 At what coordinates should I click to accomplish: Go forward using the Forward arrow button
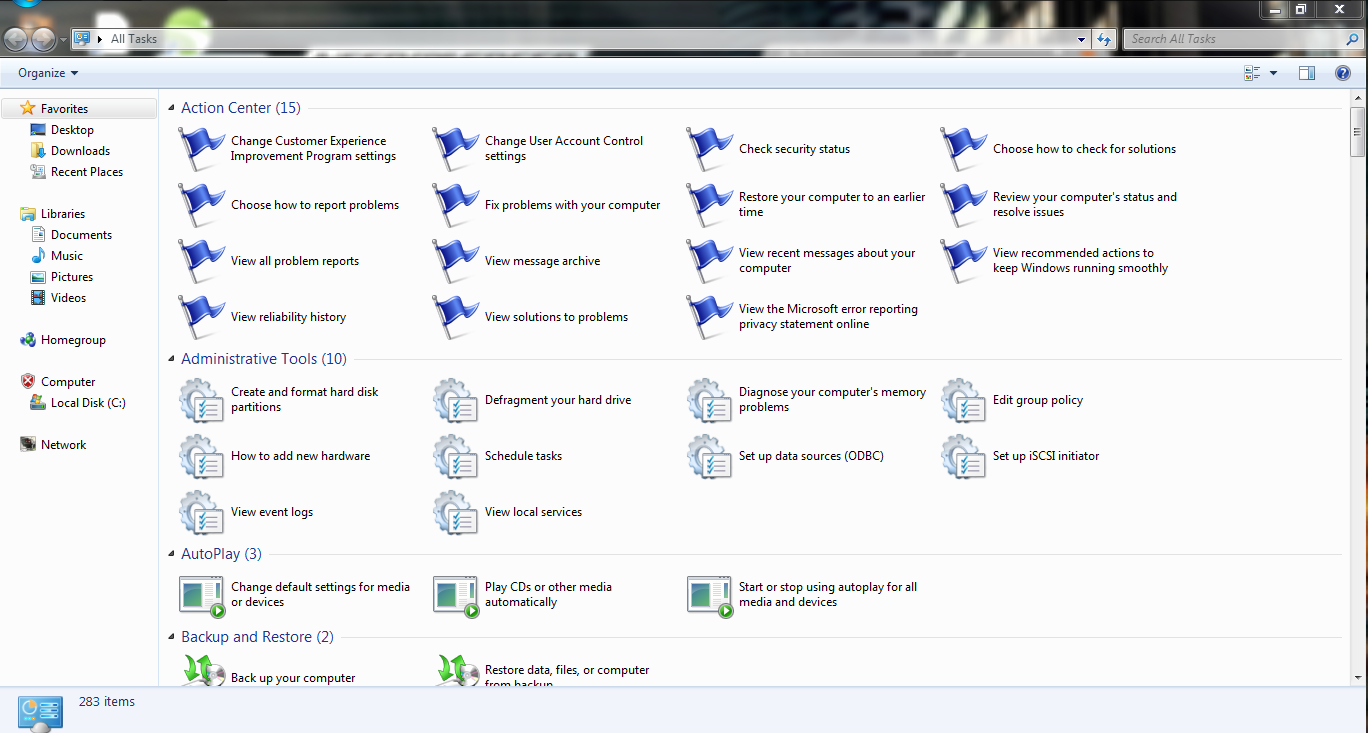43,39
